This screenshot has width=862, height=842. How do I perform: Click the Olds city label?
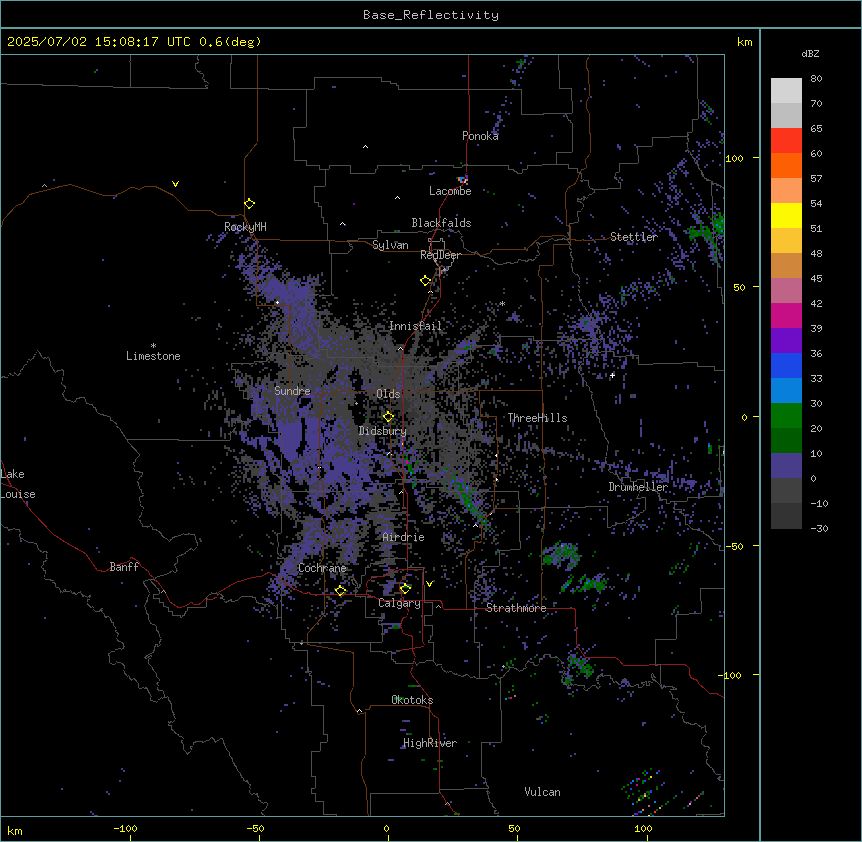(388, 394)
